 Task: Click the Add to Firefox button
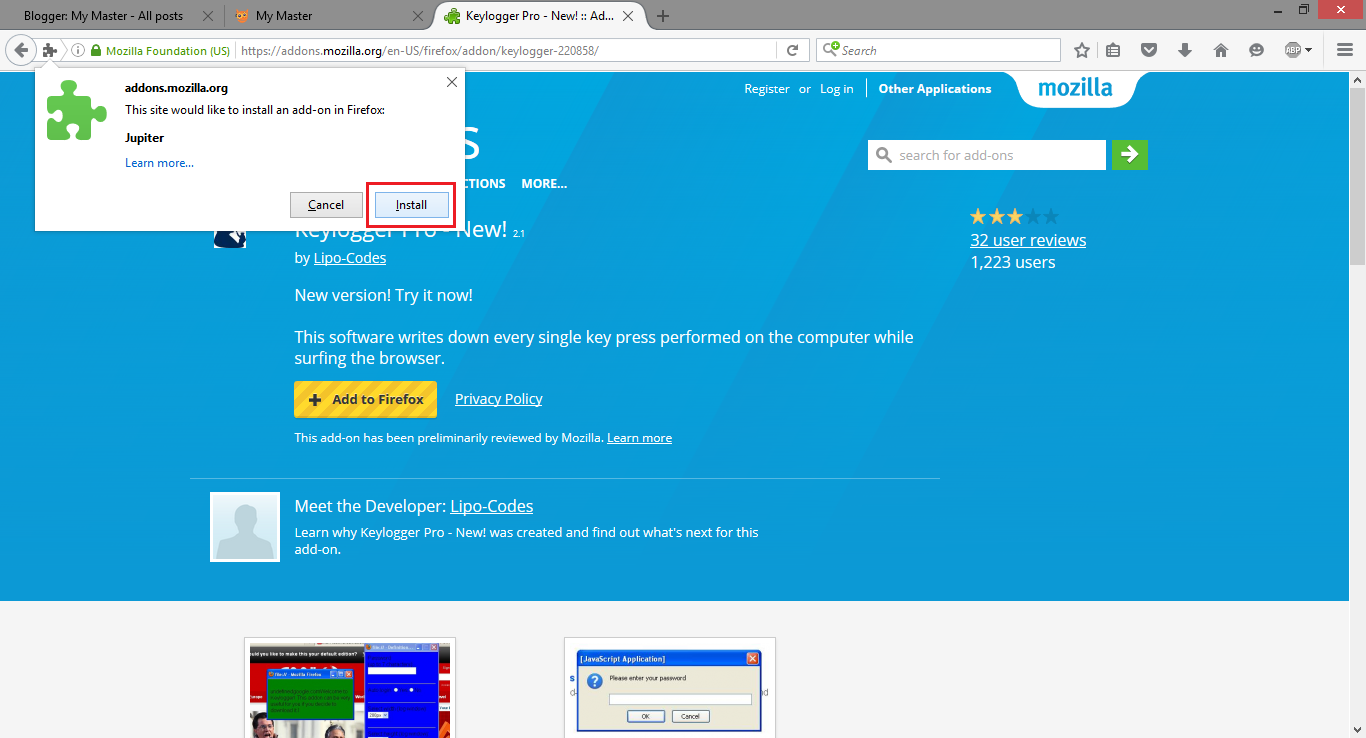tap(365, 399)
